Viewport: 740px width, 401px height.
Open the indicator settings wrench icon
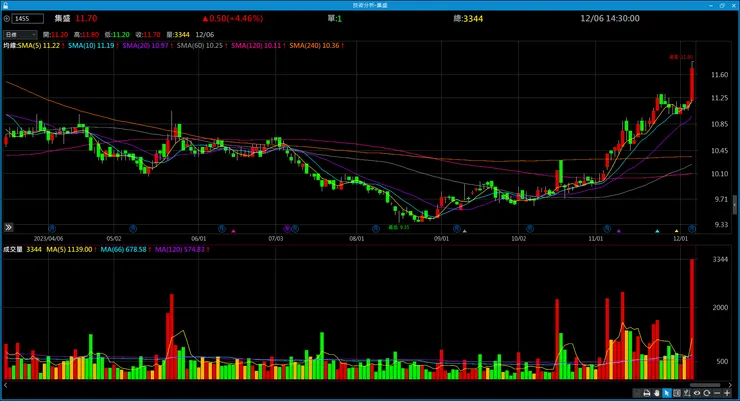tap(687, 393)
